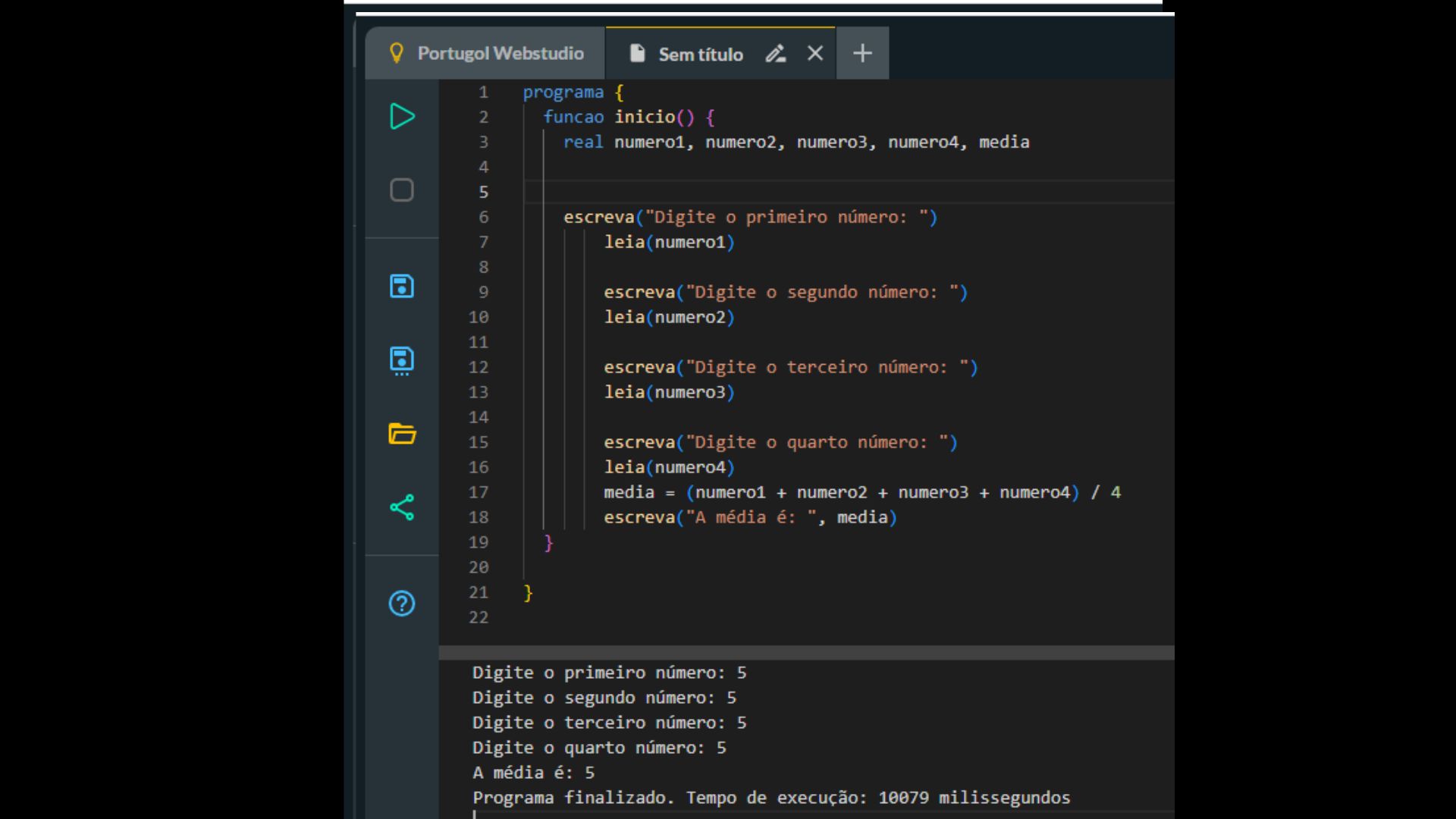Viewport: 1456px width, 819px height.
Task: Close the Sem título tab
Action: [815, 54]
